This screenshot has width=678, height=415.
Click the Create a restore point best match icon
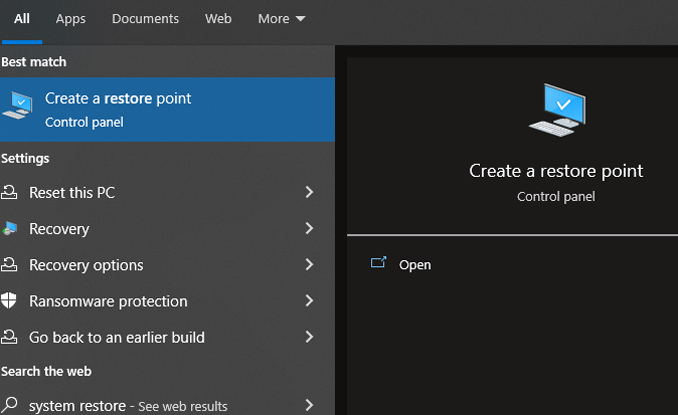(18, 105)
